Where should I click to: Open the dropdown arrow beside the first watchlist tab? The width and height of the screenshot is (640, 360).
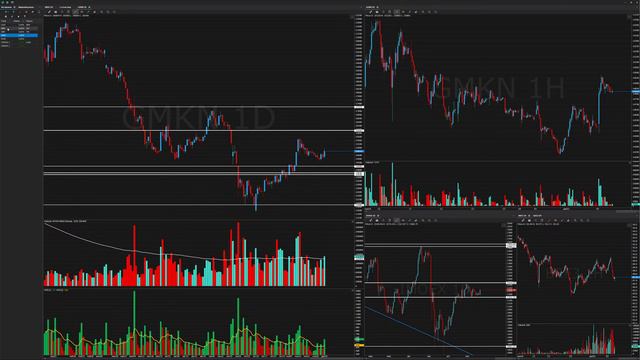[x=15, y=7]
